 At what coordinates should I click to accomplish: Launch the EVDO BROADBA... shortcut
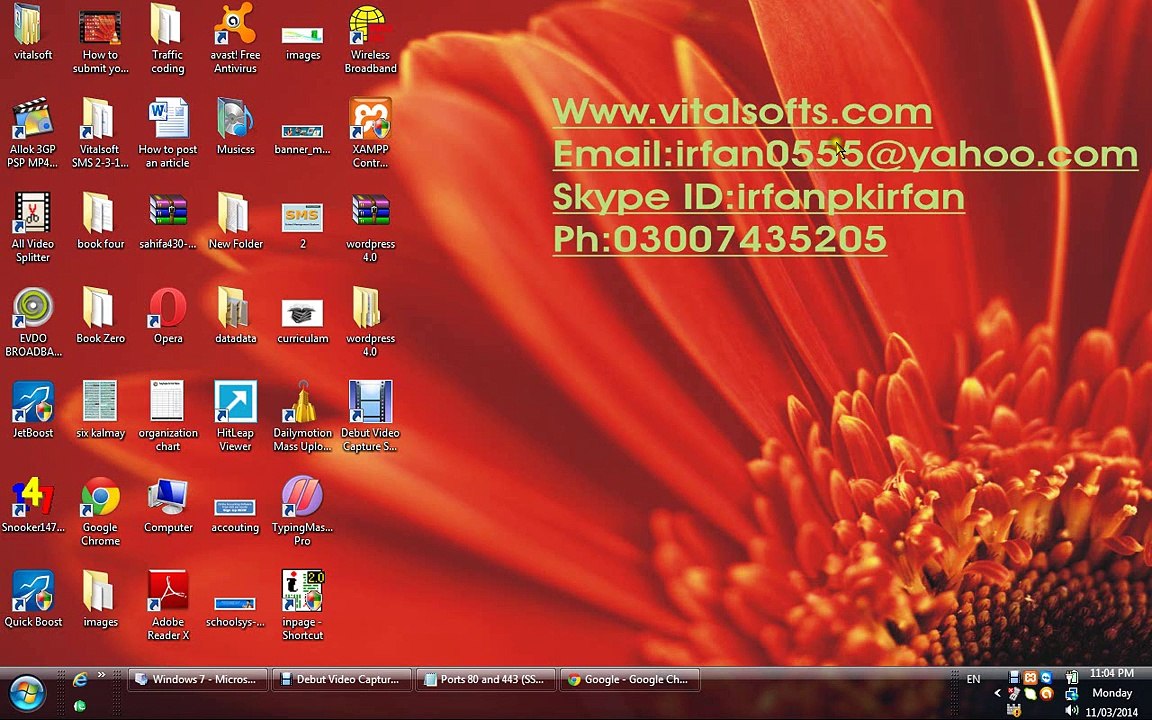tap(32, 322)
